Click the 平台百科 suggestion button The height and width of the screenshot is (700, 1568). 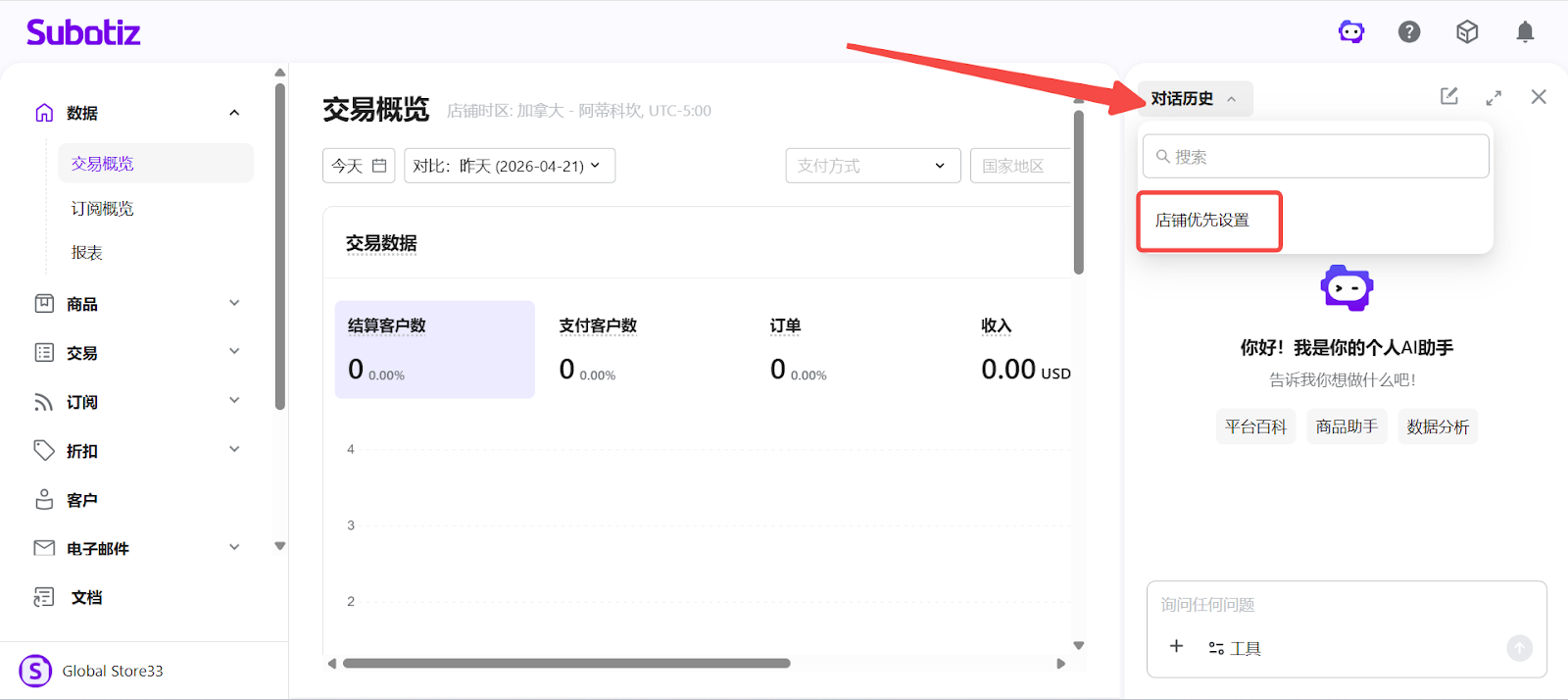tap(1255, 426)
